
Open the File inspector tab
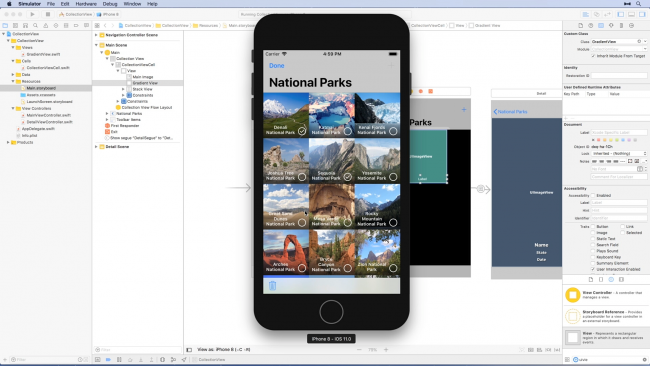pyautogui.click(x=581, y=26)
